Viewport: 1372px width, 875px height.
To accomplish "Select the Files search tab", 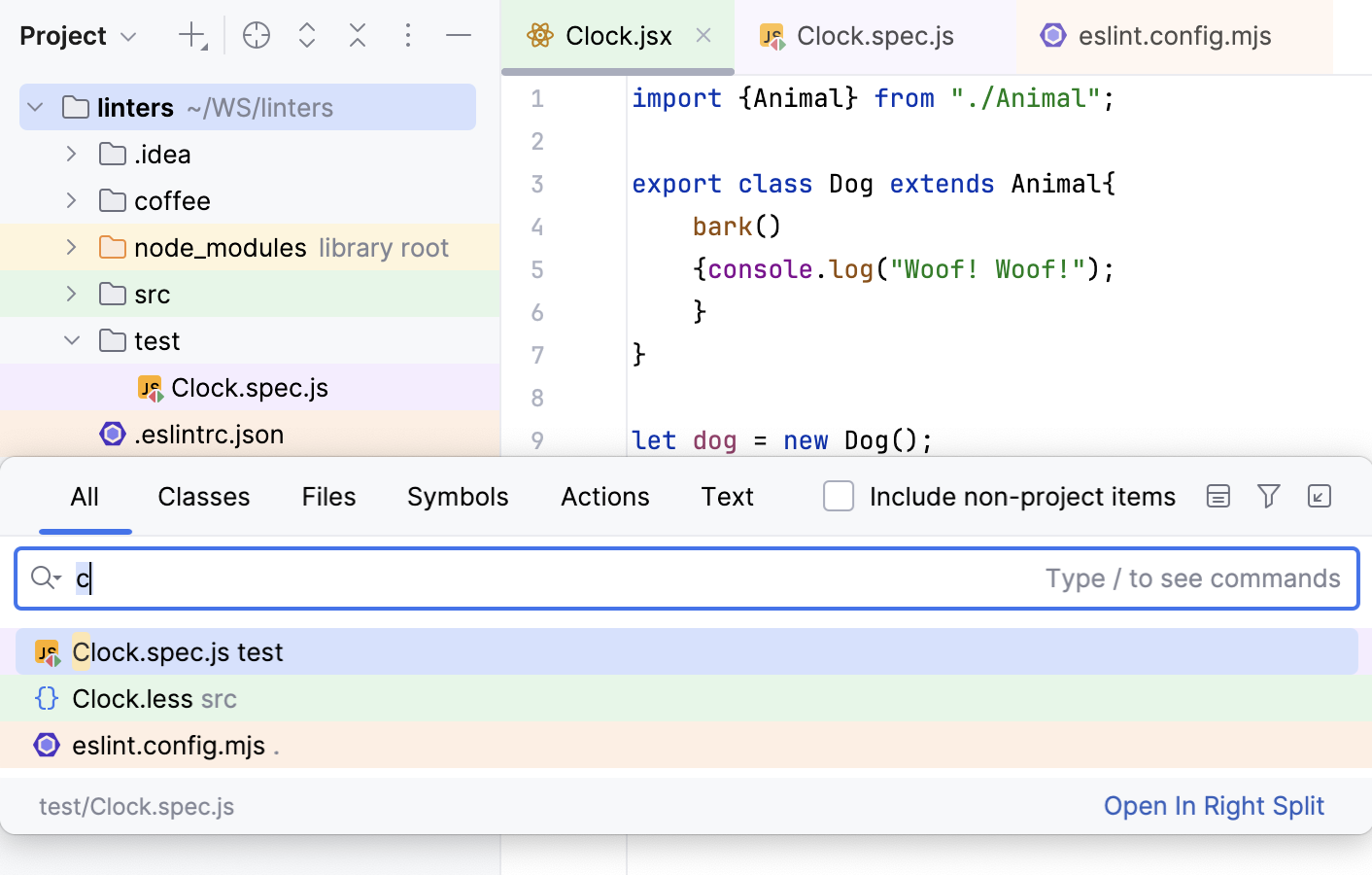I will (x=328, y=497).
